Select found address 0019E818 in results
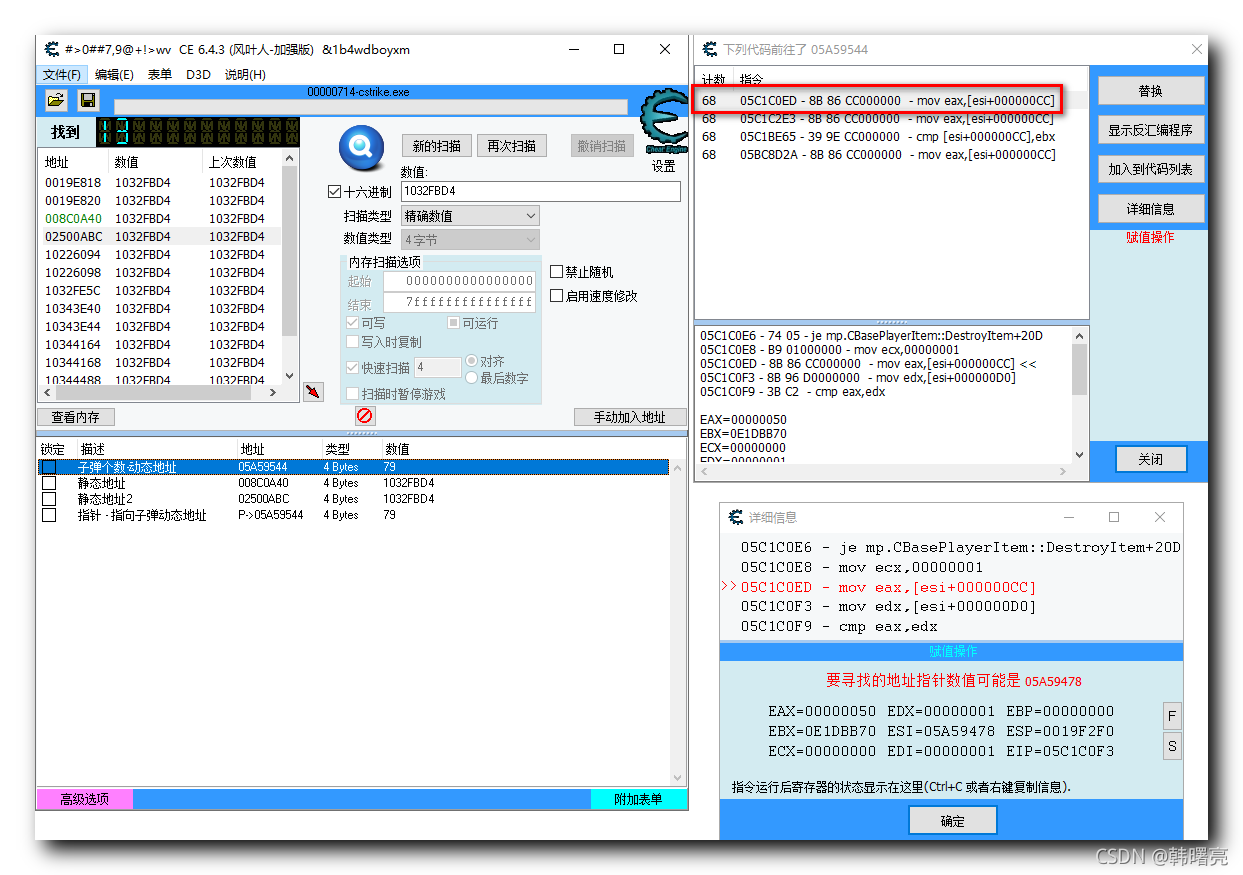This screenshot has width=1243, height=875. [160, 182]
